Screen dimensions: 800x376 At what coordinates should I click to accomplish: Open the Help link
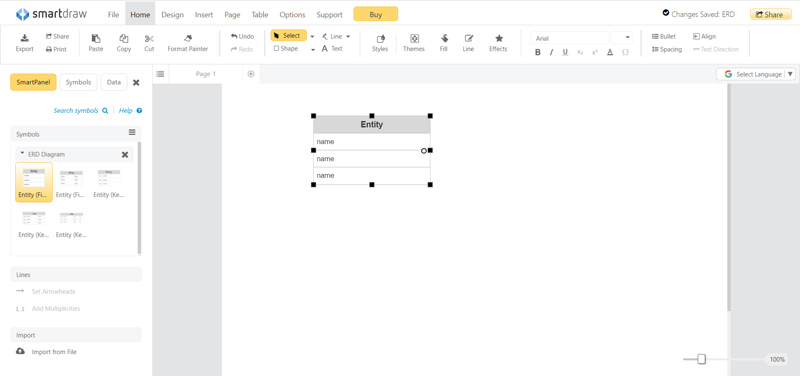point(130,110)
